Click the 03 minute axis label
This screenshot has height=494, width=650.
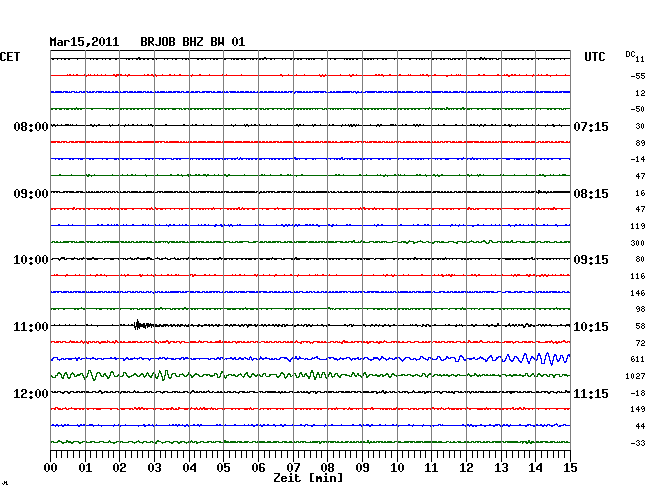click(154, 468)
